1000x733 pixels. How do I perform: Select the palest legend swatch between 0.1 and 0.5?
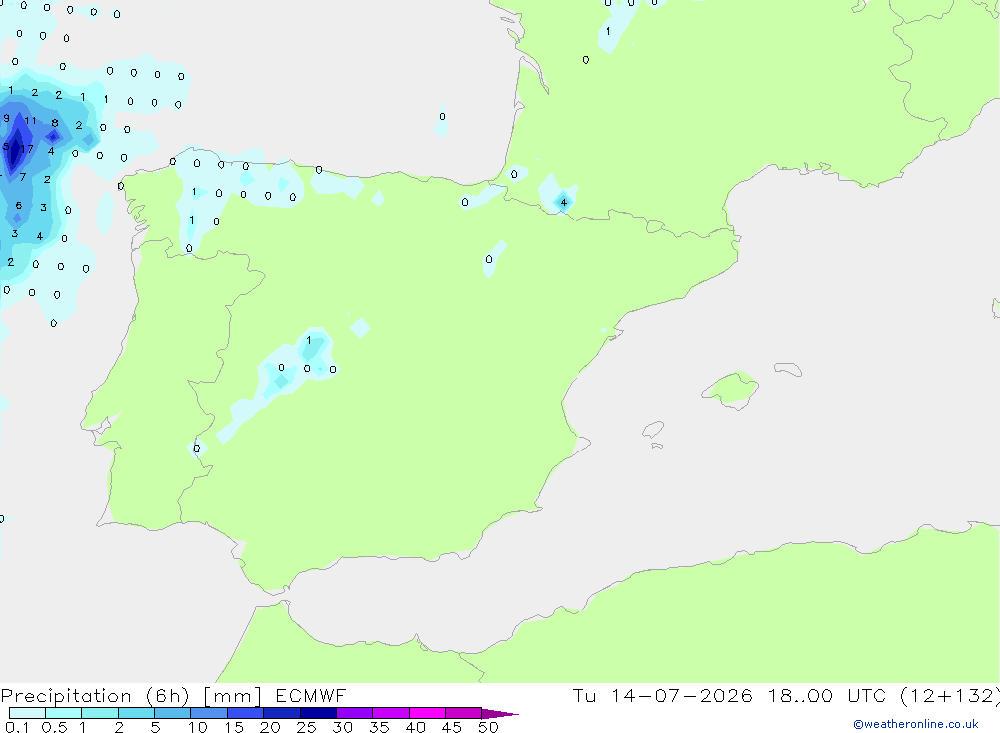coord(27,713)
